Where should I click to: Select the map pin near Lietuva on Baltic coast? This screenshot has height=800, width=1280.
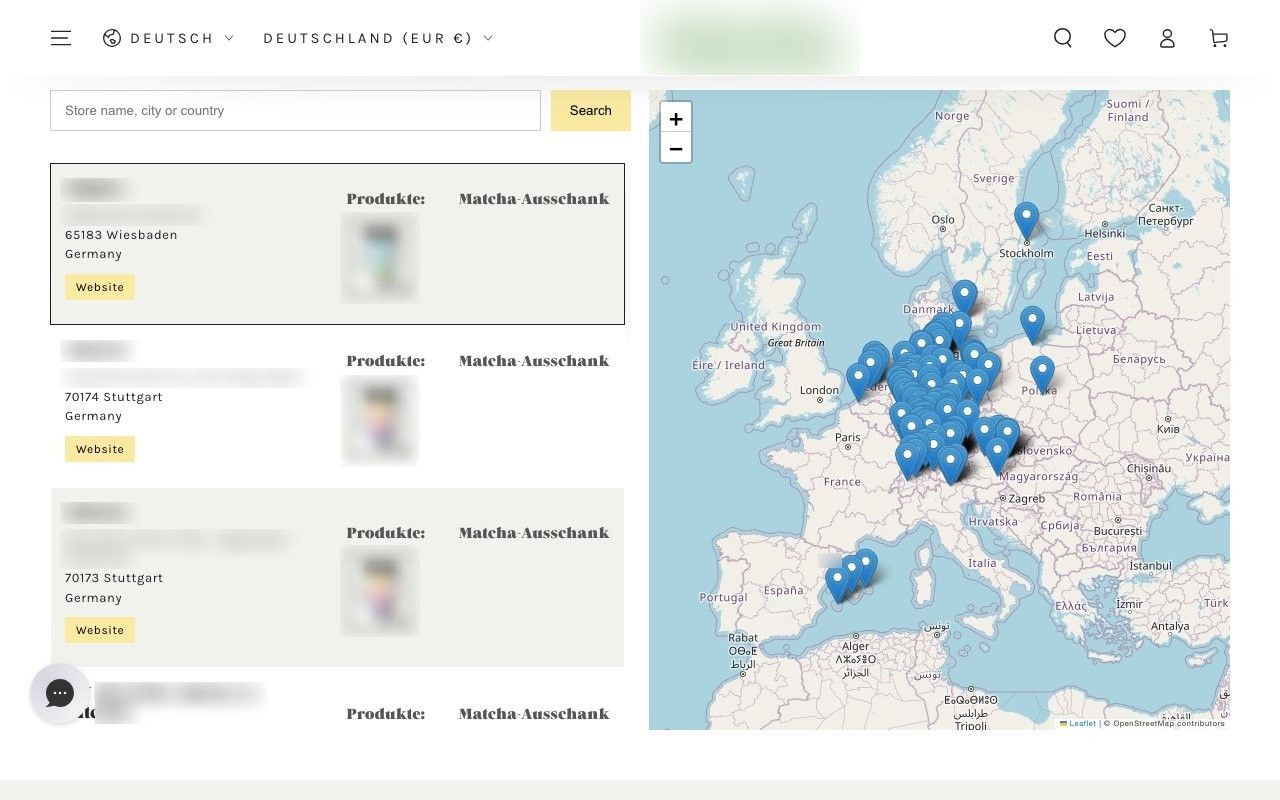pyautogui.click(x=1032, y=326)
